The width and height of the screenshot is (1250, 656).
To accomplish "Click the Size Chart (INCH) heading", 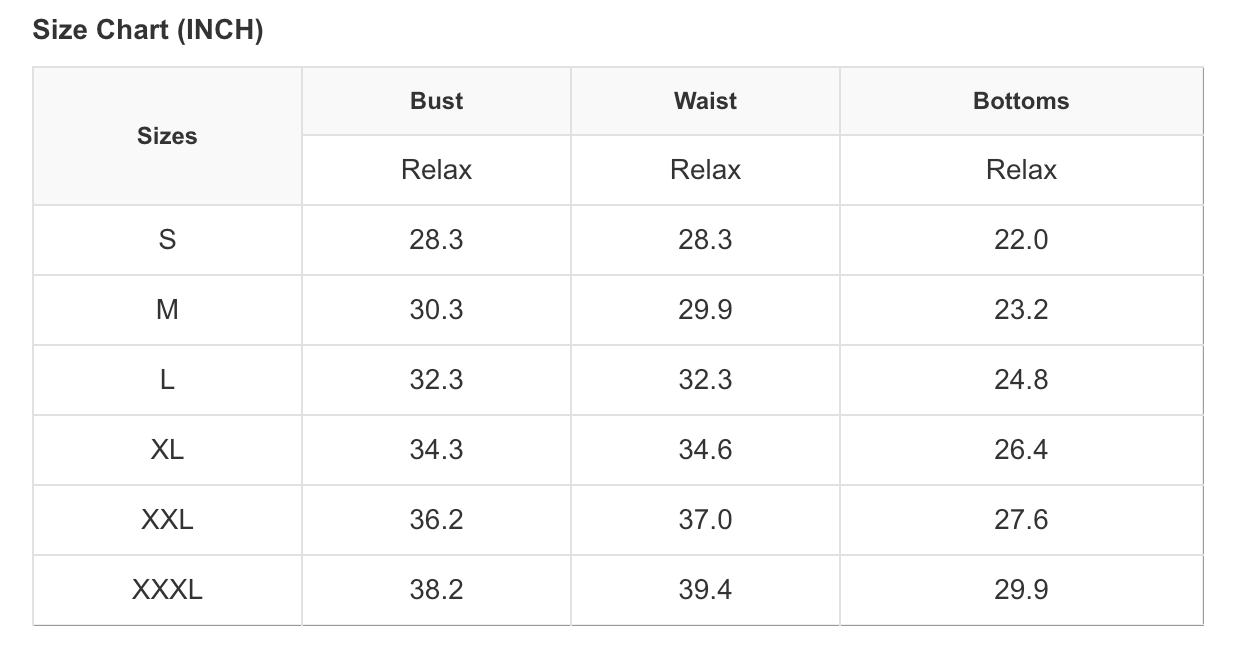I will point(148,31).
